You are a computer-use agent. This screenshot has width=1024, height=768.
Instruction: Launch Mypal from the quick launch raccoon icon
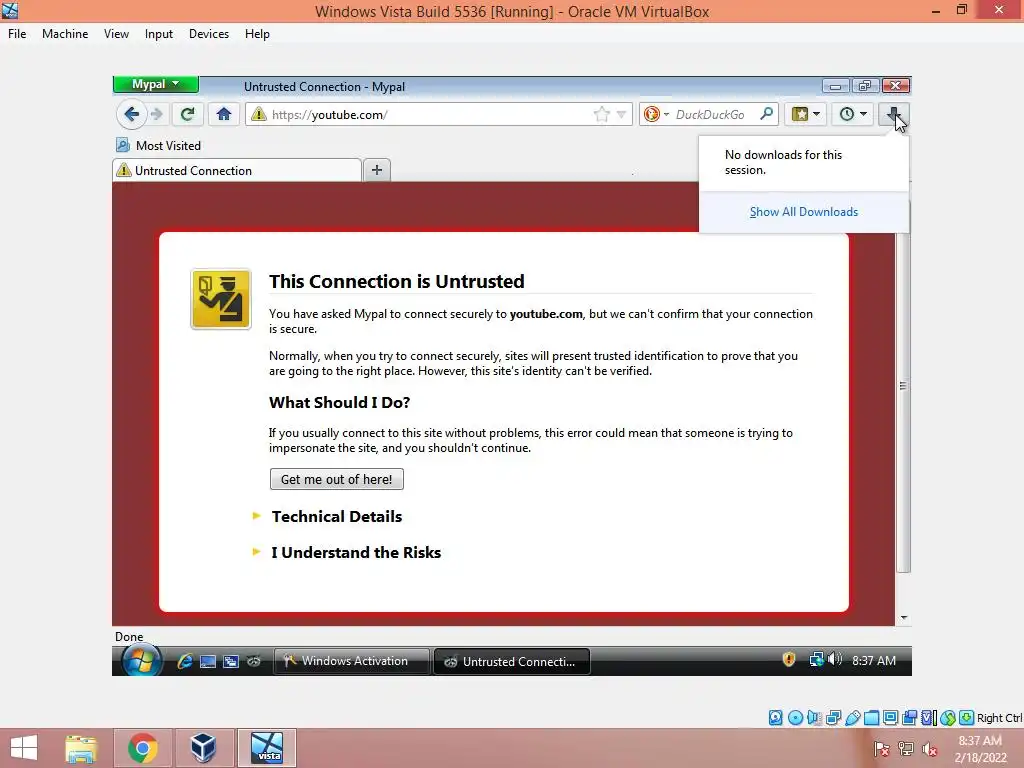(253, 662)
